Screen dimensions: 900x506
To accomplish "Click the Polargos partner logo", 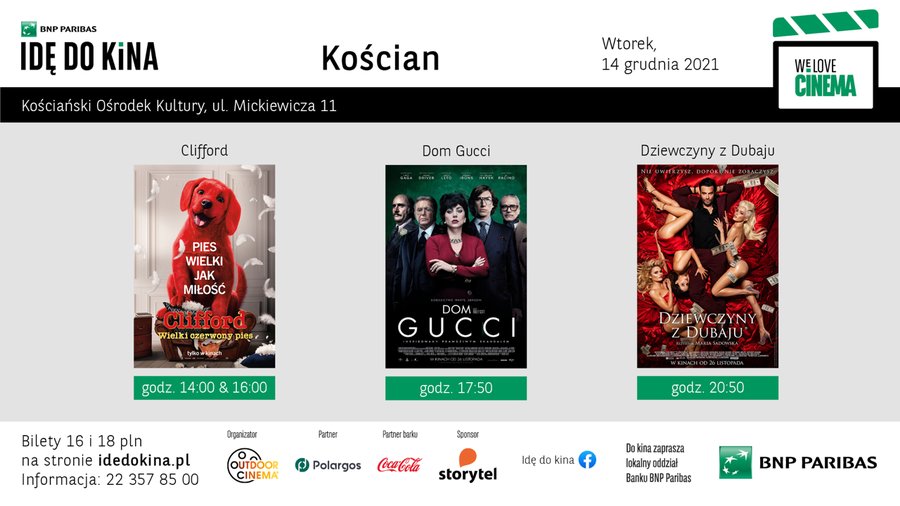I will [x=328, y=465].
